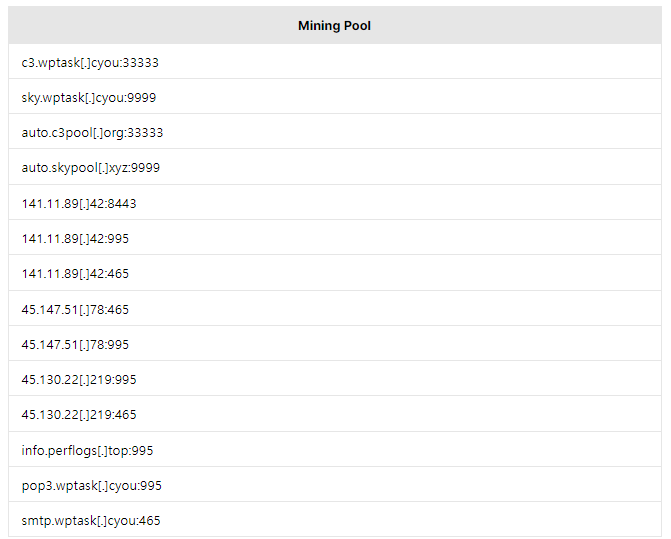This screenshot has width=671, height=539.
Task: Click the pop3.wptask[.]cyou:995 row
Action: tap(335, 485)
